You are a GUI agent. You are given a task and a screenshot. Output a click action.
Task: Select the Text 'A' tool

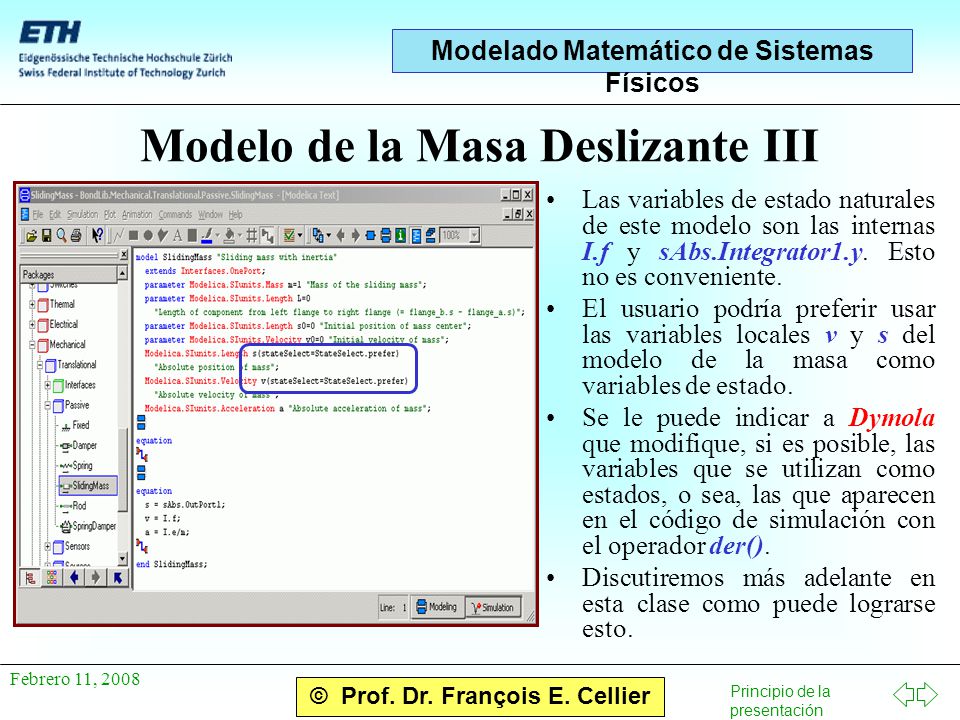178,235
